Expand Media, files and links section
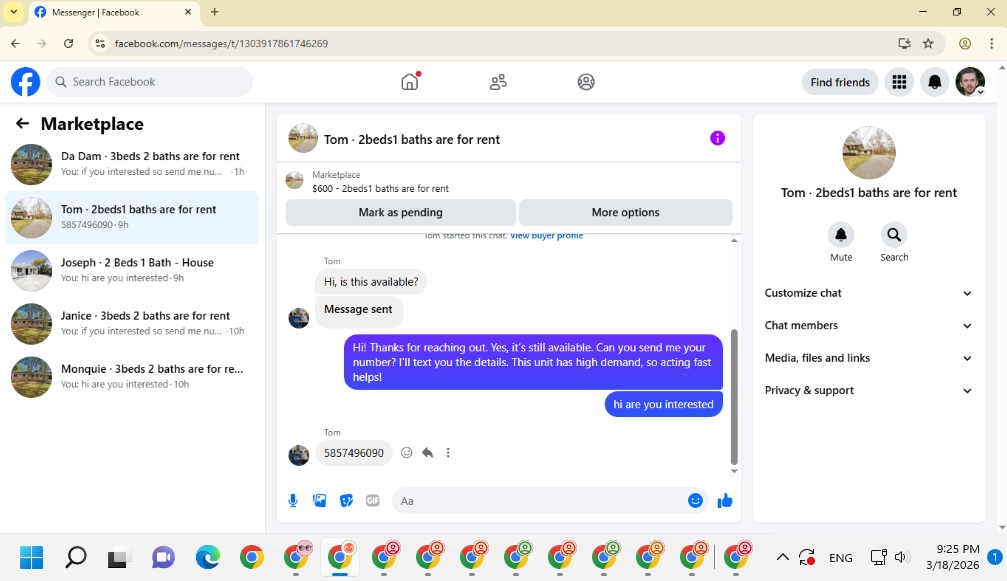 pyautogui.click(x=868, y=358)
